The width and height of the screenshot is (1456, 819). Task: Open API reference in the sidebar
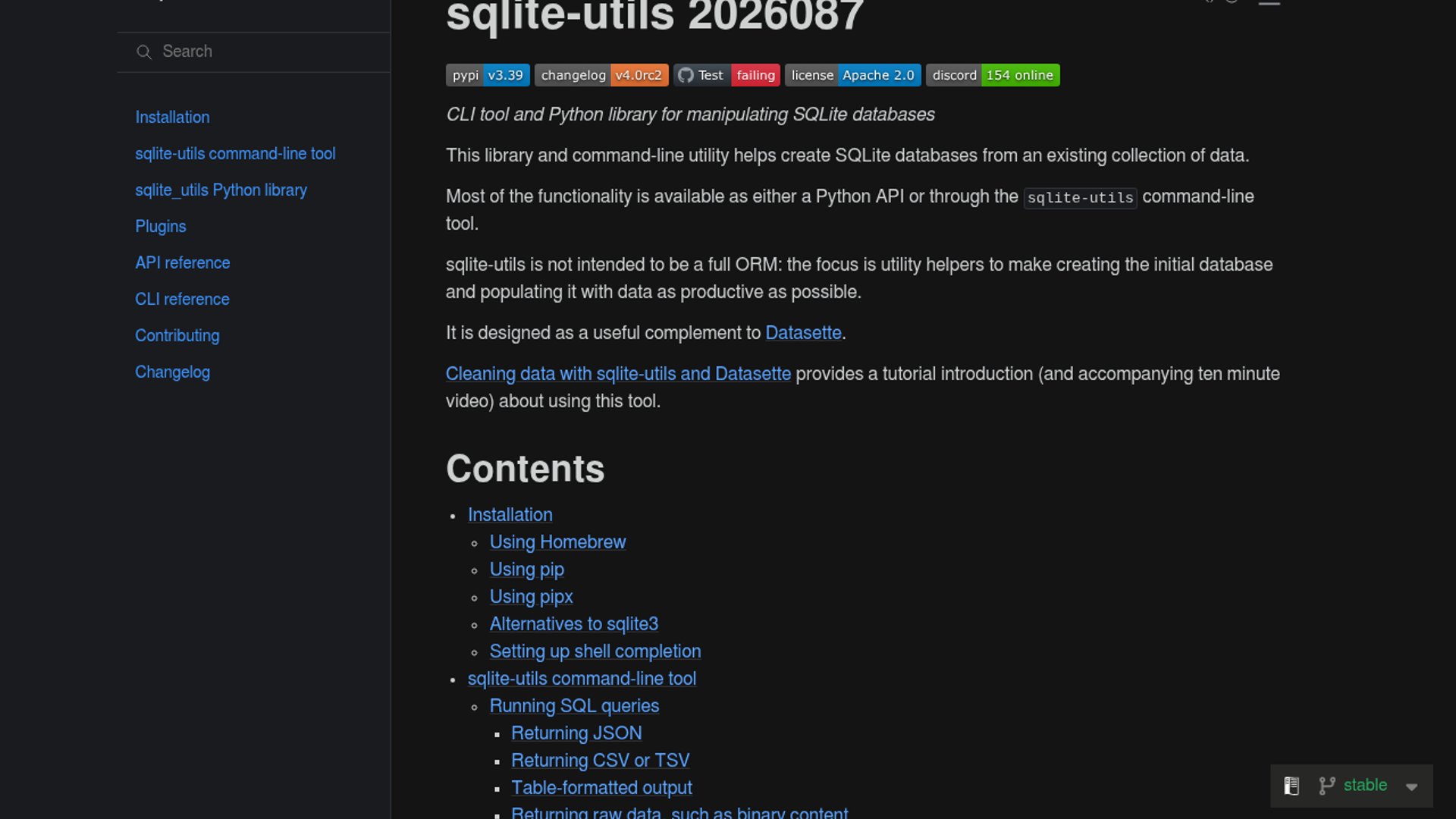(x=182, y=262)
